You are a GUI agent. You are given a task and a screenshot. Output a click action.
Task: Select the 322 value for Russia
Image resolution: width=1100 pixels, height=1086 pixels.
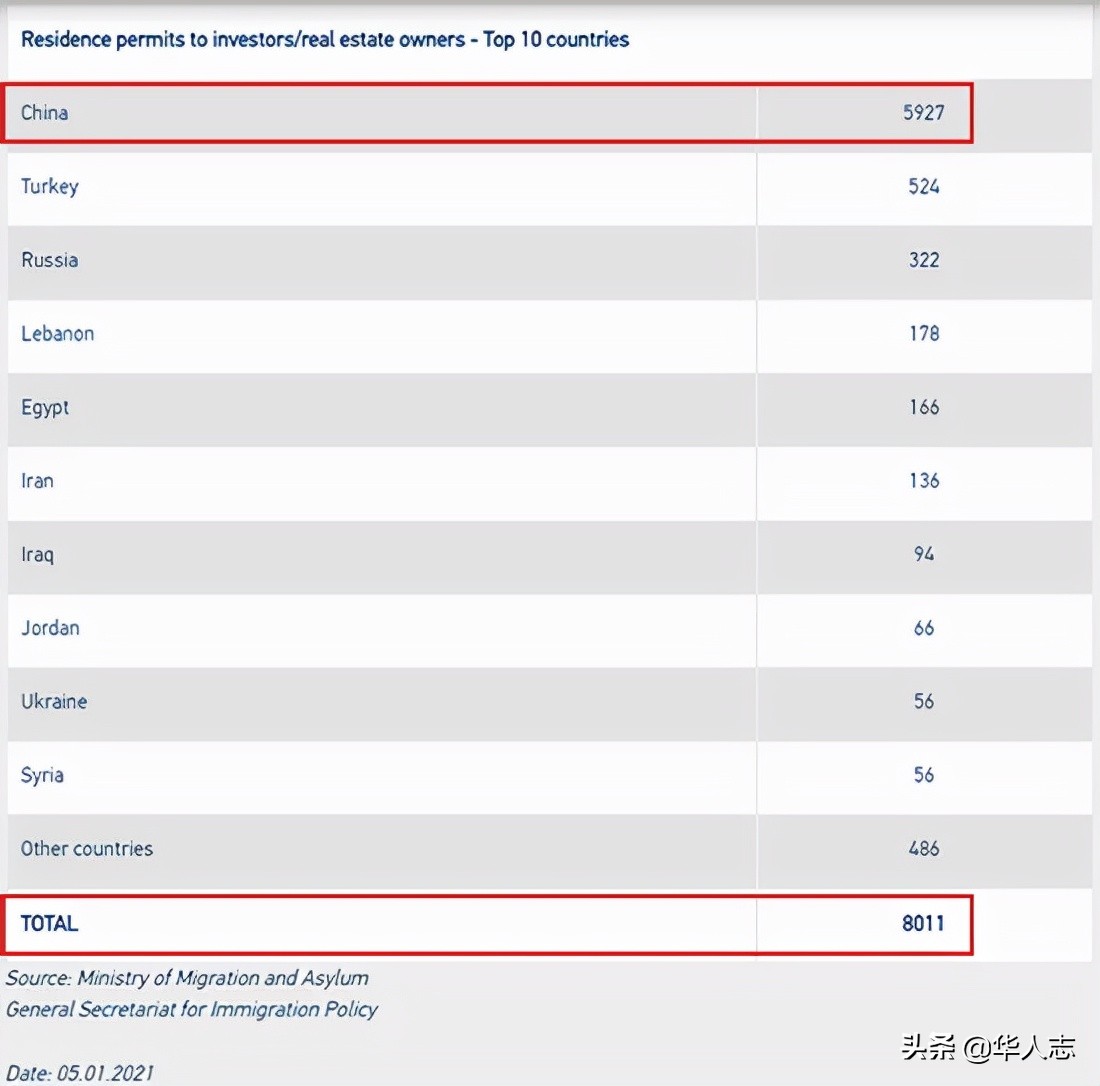[x=923, y=260]
